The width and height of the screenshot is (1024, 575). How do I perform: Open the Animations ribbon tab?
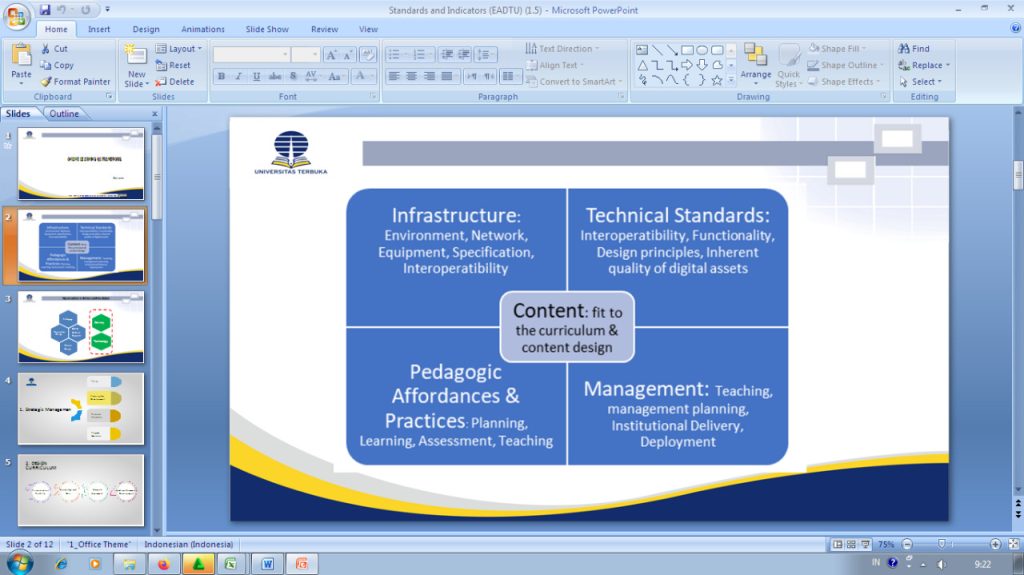pos(202,29)
